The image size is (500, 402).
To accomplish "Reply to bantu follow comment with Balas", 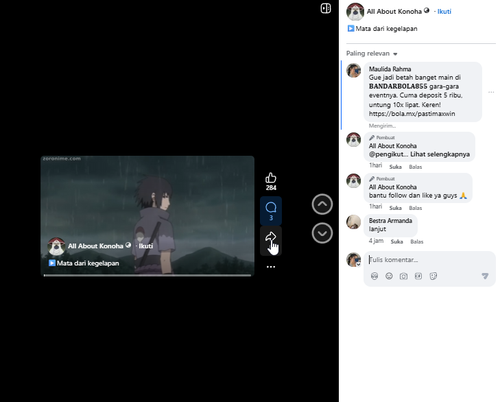I will (415, 208).
